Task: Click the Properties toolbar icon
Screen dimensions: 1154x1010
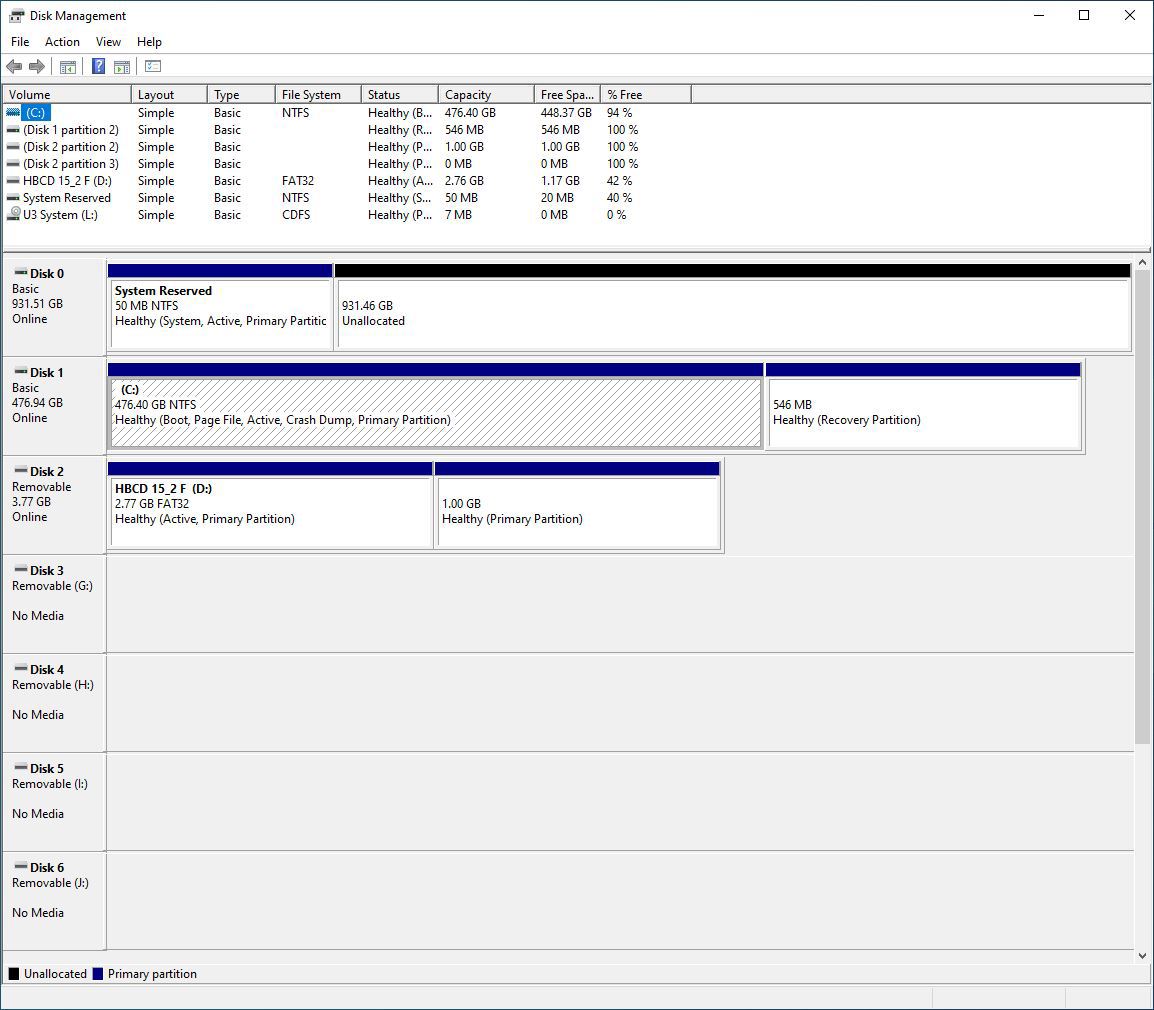Action: click(152, 66)
